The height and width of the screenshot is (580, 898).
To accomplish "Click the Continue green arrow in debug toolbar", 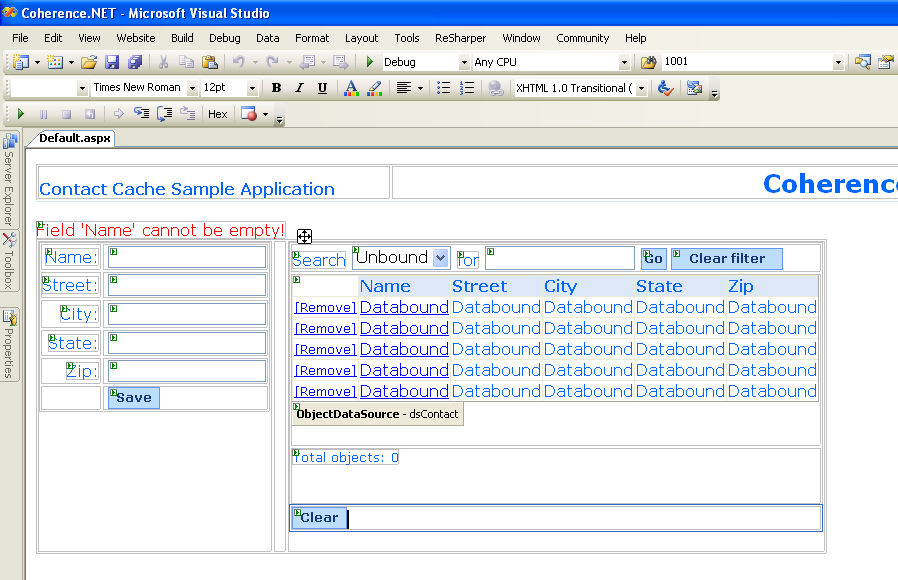I will [x=21, y=114].
